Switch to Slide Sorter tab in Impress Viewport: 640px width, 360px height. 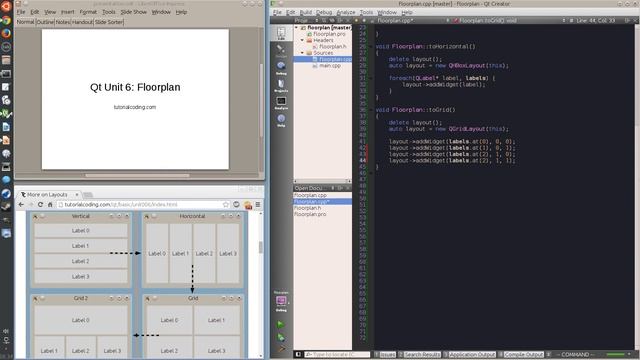tap(109, 22)
